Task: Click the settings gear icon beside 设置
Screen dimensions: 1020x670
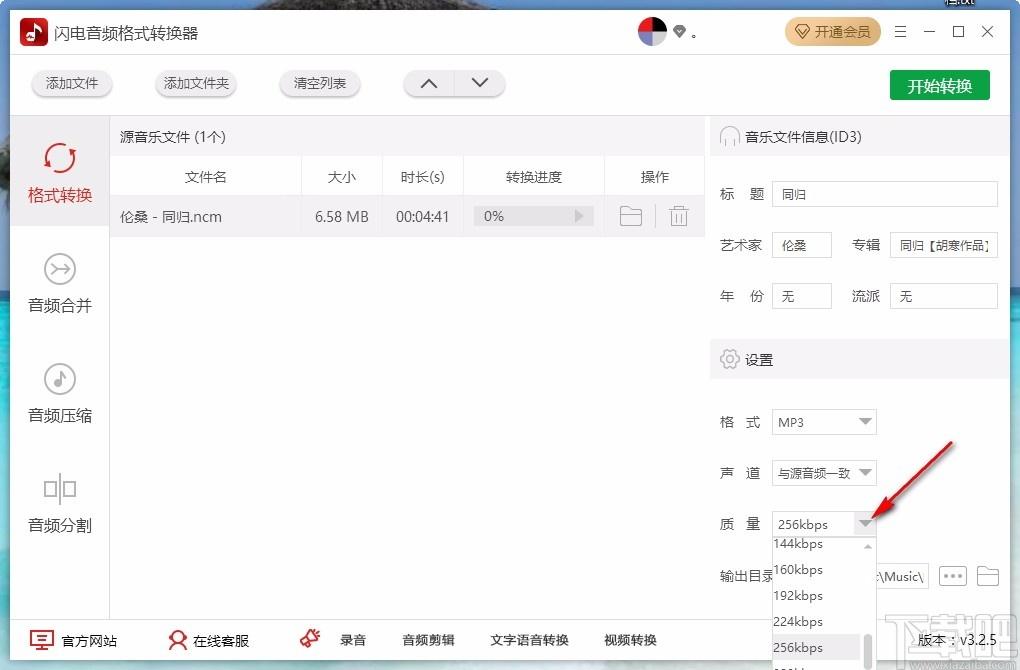Action: coord(729,359)
